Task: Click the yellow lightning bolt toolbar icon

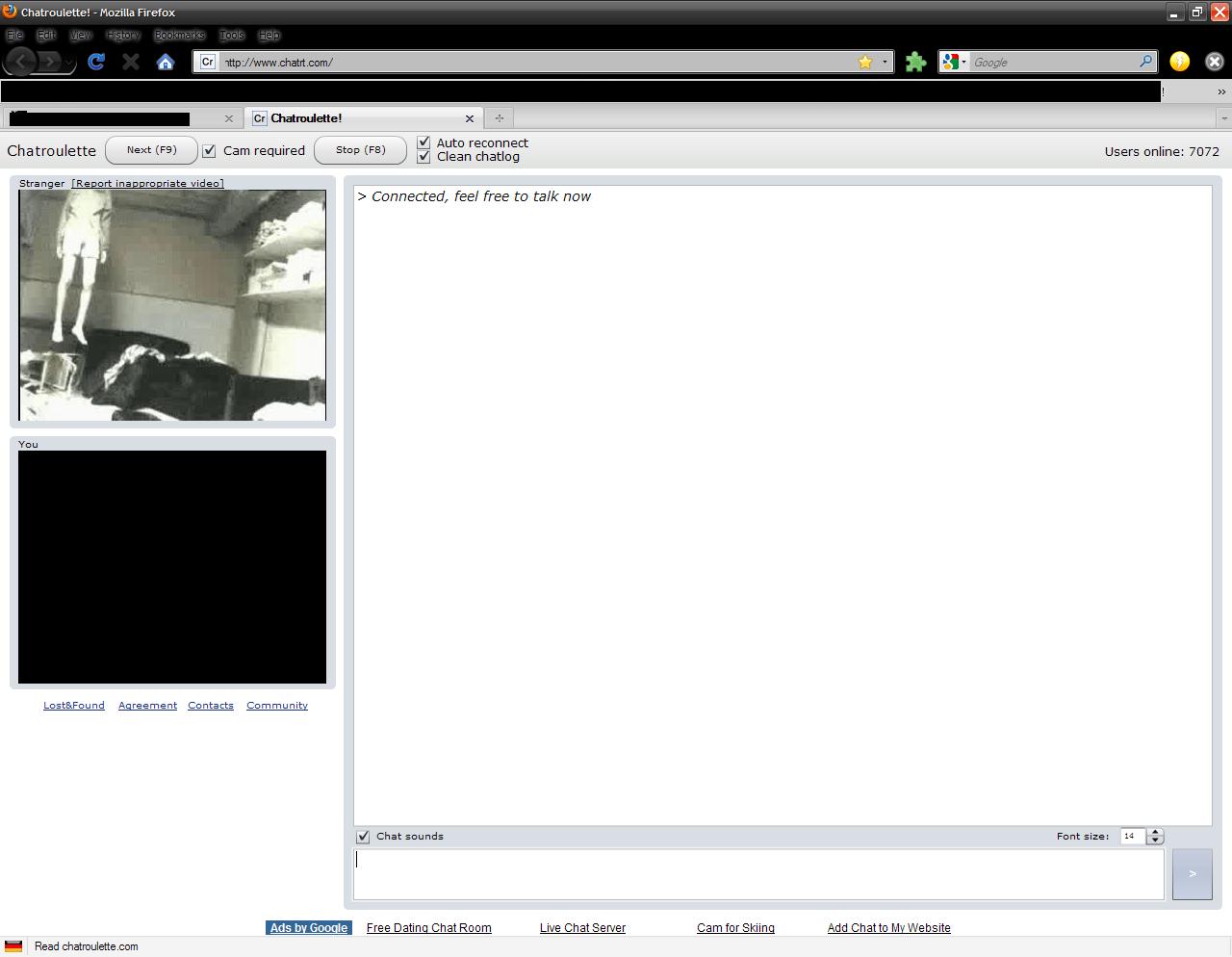Action: [1179, 62]
